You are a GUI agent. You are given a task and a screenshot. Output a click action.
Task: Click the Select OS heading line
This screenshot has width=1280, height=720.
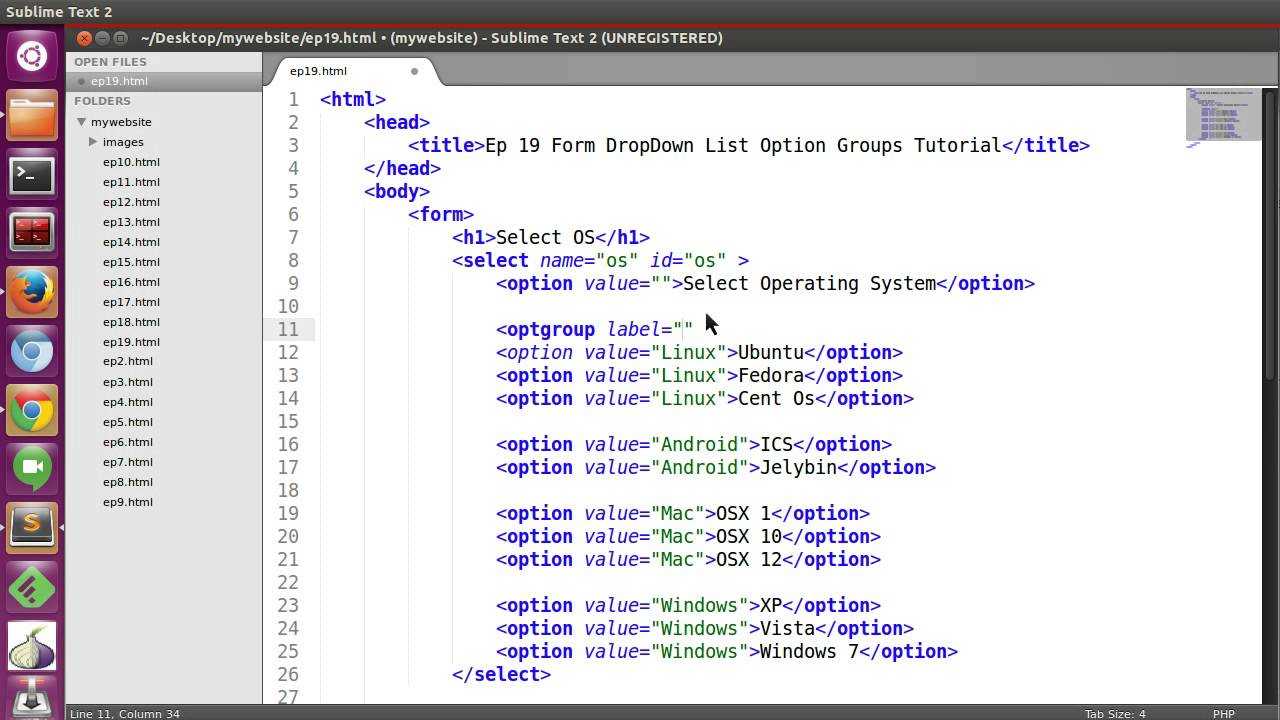point(551,237)
